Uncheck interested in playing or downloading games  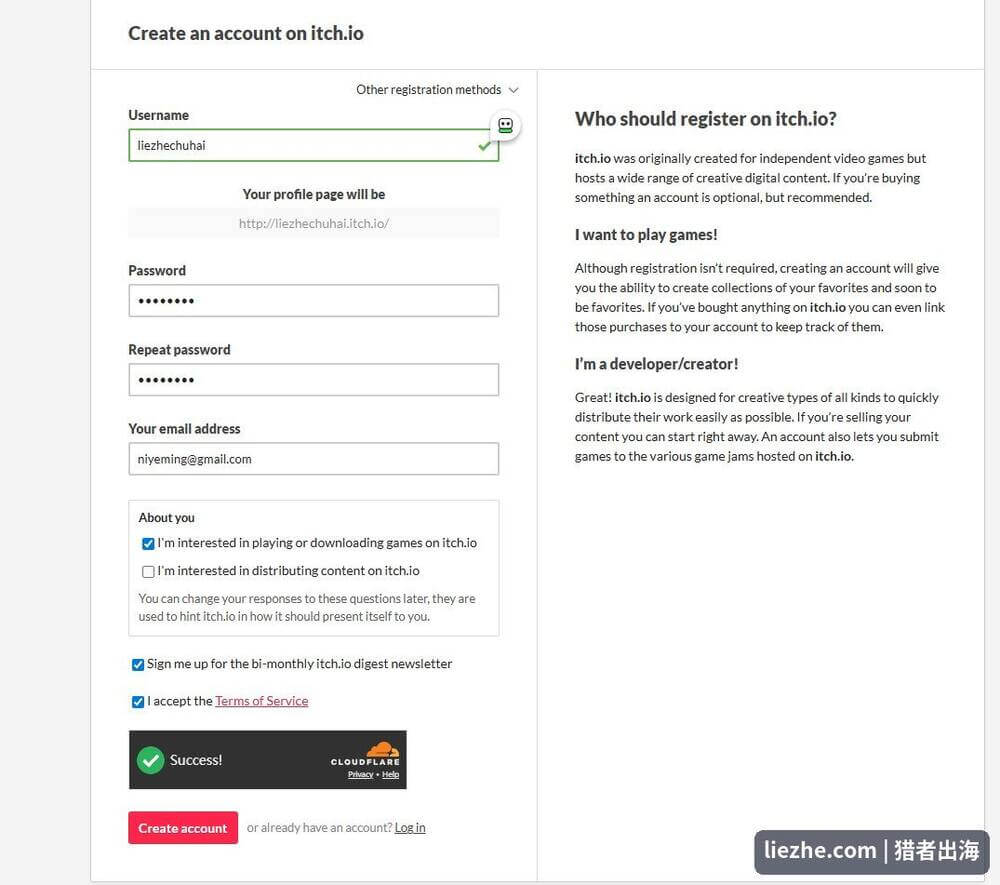[x=148, y=543]
